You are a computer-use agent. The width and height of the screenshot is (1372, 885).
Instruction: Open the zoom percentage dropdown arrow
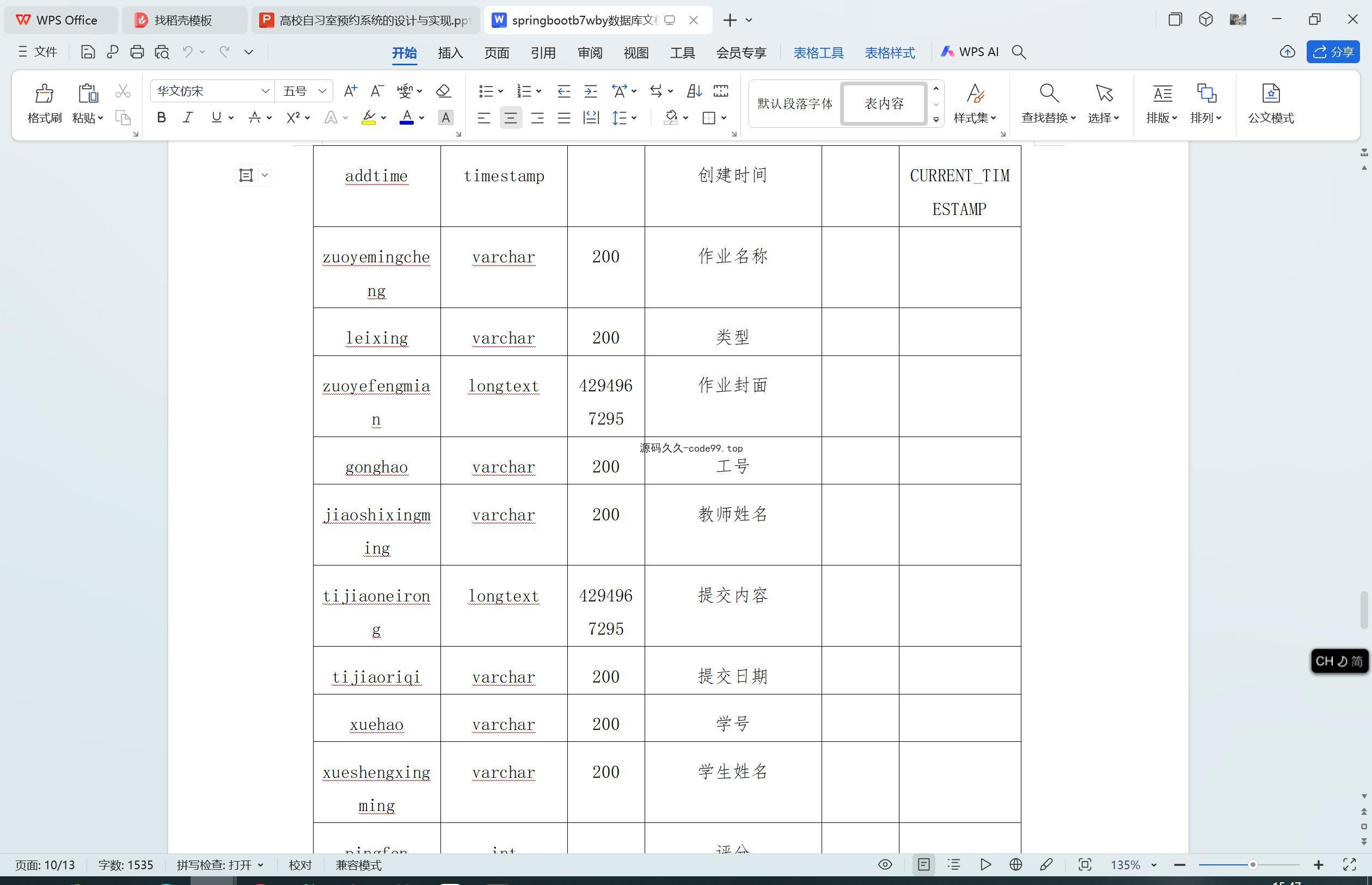click(x=1153, y=865)
